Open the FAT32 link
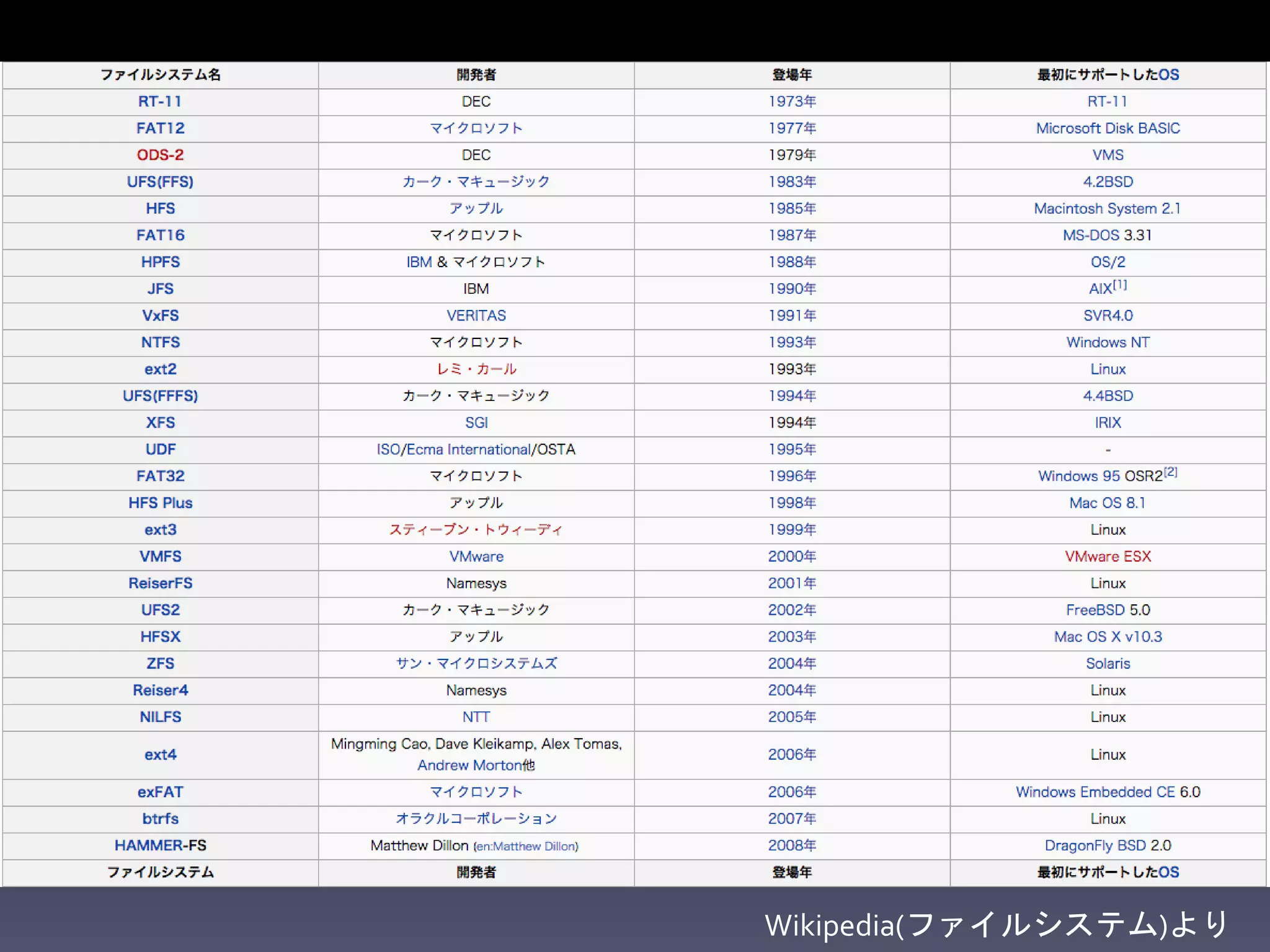This screenshot has width=1270, height=952. pos(160,476)
